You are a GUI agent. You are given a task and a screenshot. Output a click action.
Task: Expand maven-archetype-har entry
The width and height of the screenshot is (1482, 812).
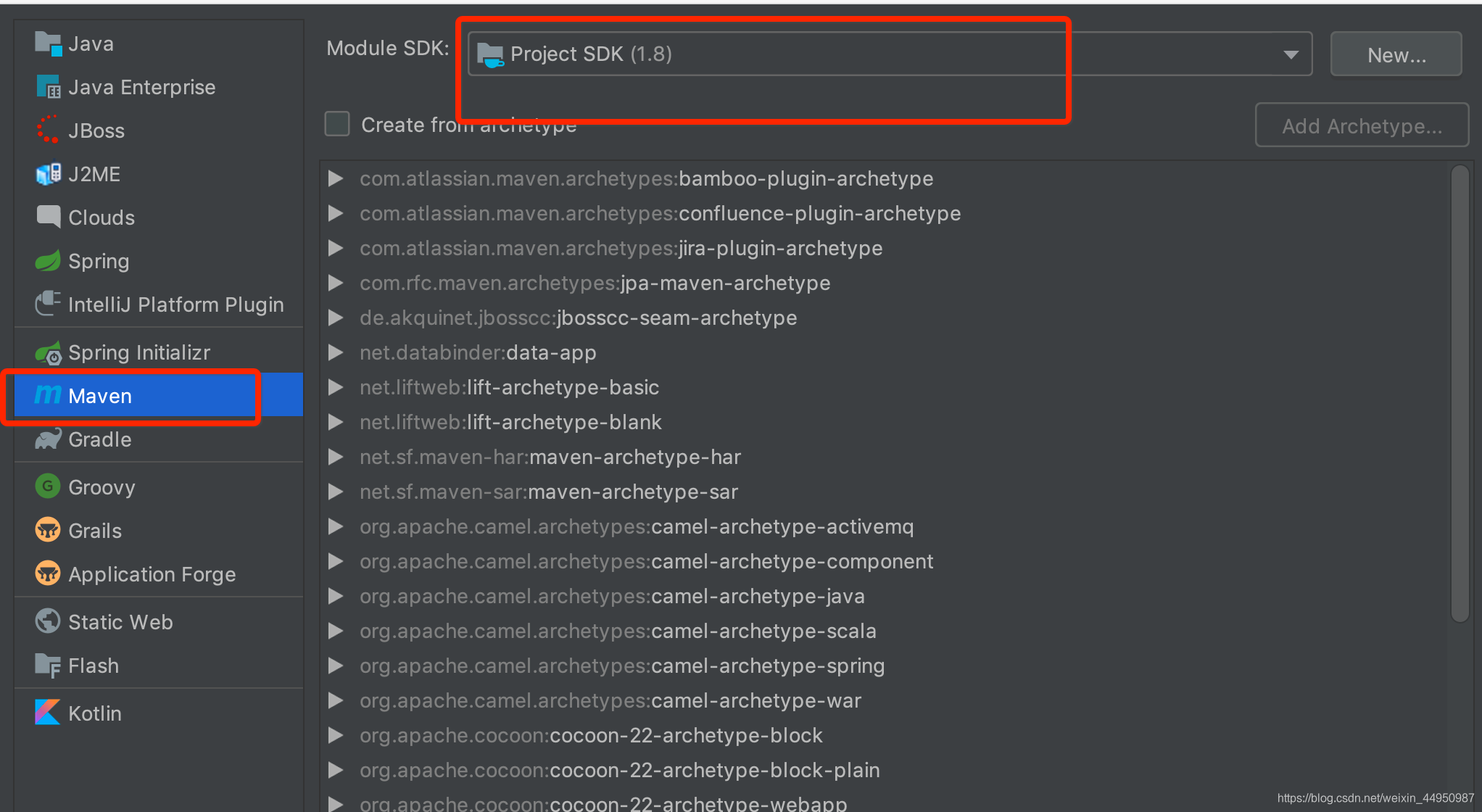(x=336, y=457)
